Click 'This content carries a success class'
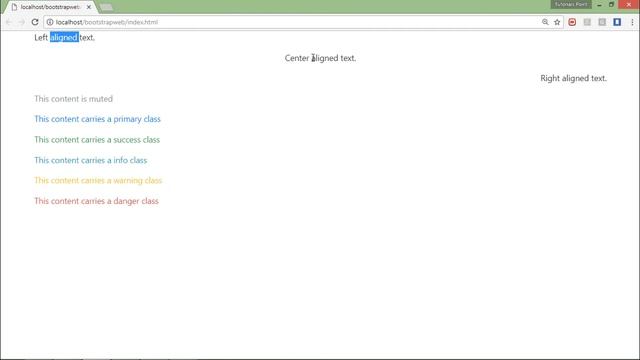 (x=97, y=140)
